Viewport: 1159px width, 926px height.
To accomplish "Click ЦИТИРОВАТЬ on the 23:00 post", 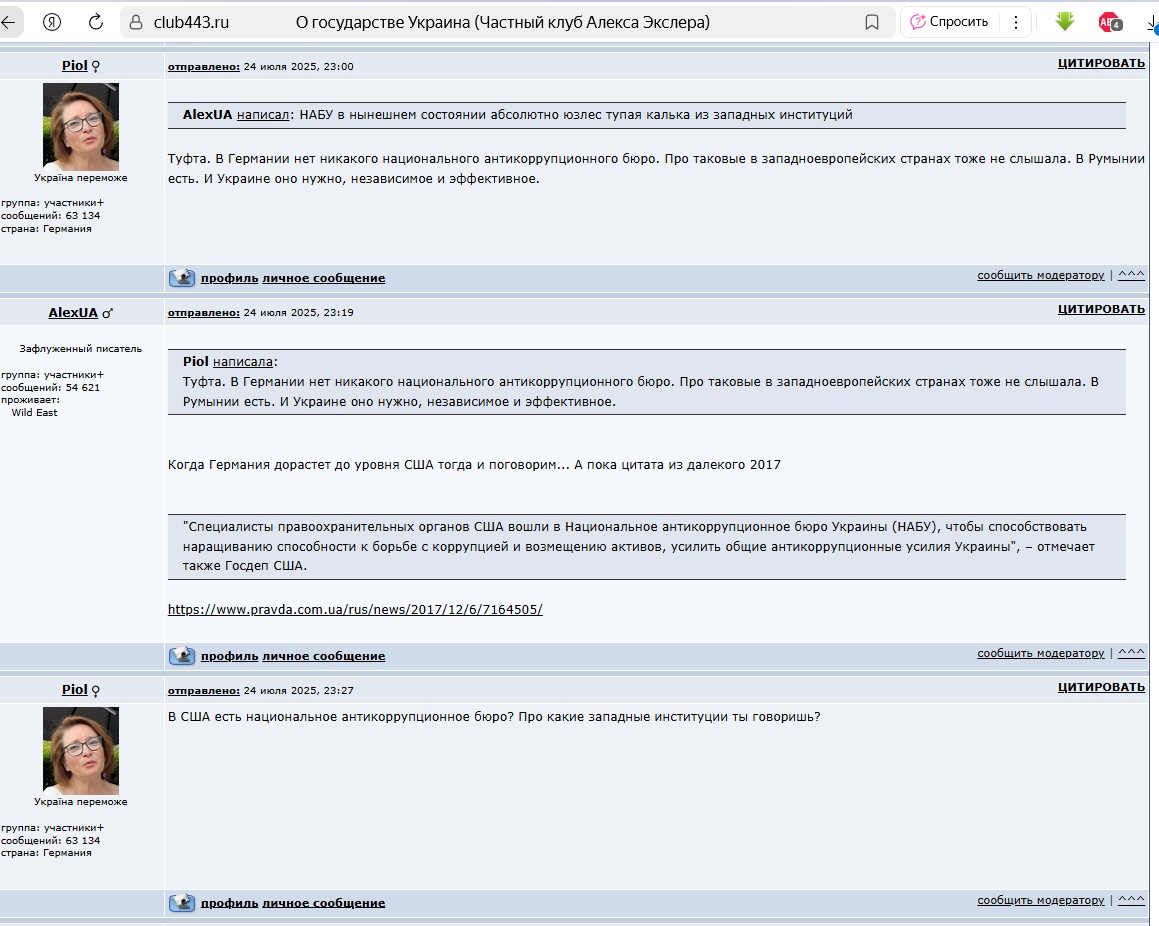I will coord(1101,63).
